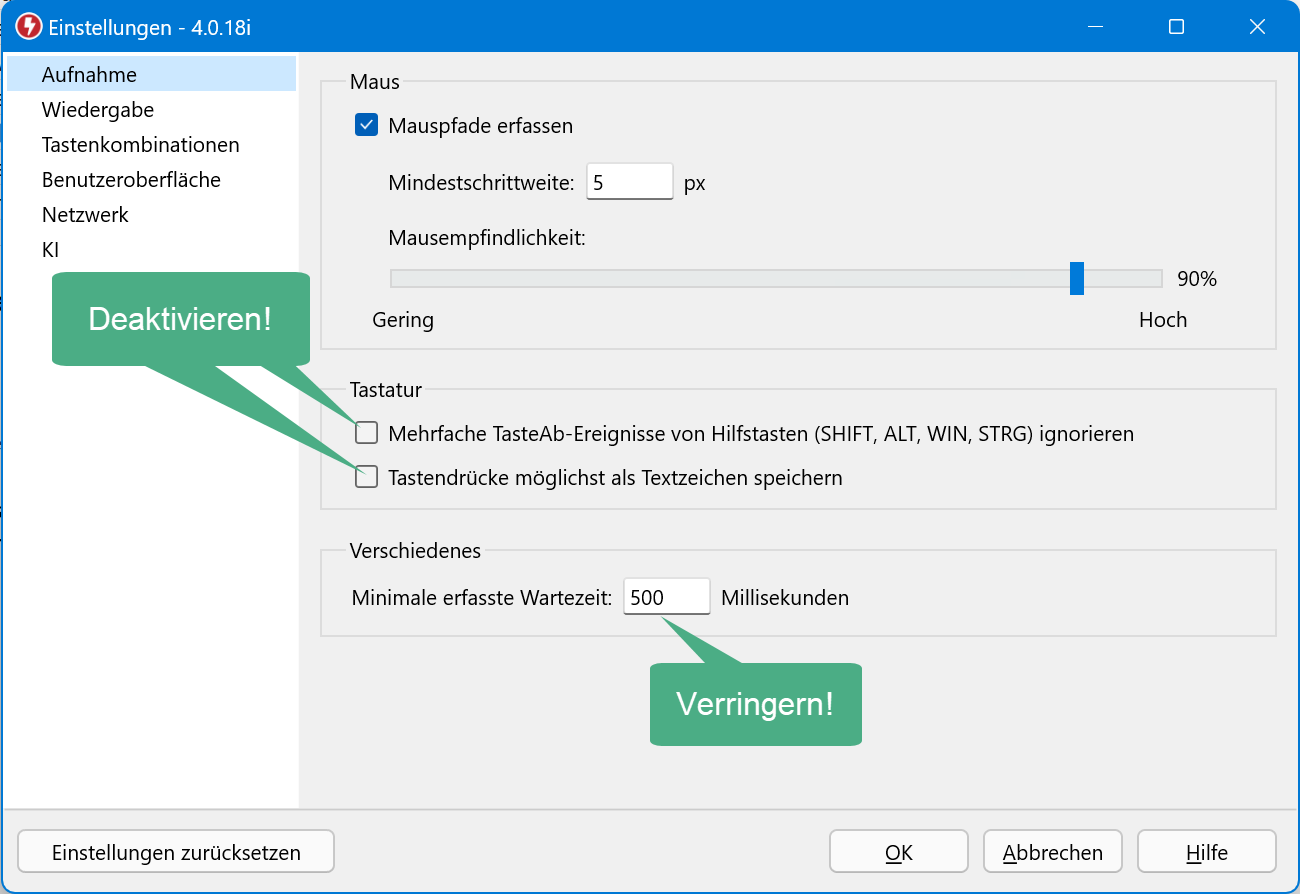Select Netzwerk in the sidebar
The height and width of the screenshot is (894, 1300).
85,215
